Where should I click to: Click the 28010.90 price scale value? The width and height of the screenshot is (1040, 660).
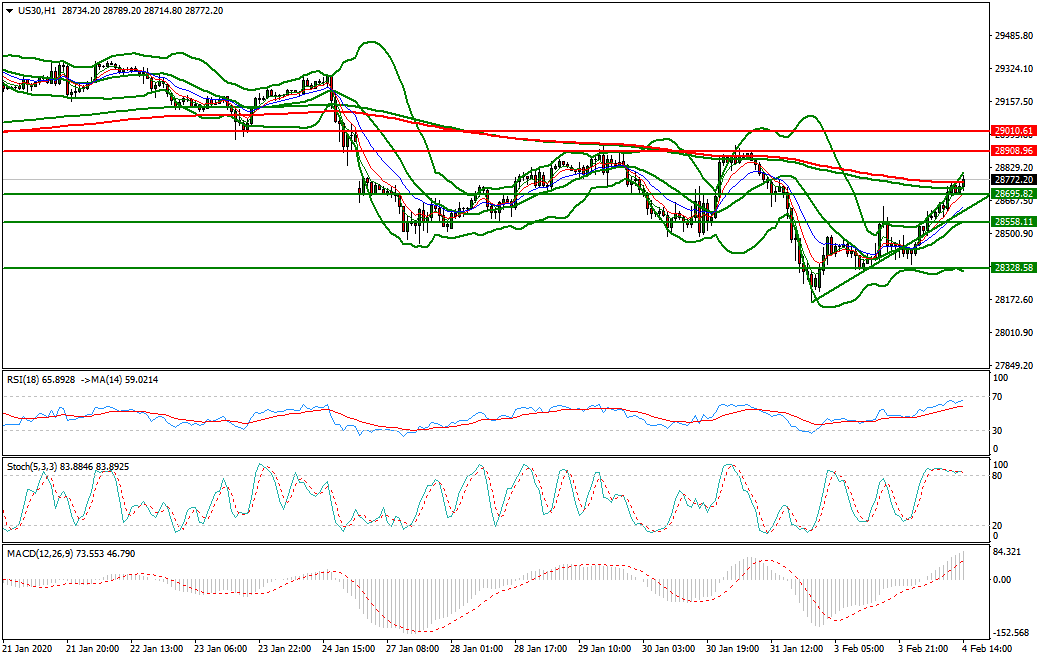click(1014, 333)
